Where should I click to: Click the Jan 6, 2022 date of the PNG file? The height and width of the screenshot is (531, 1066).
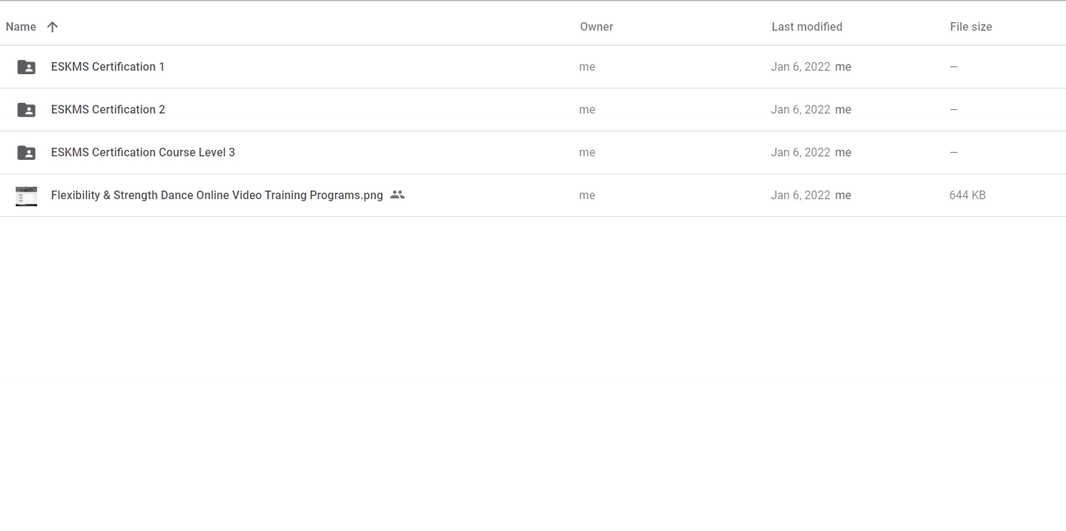click(800, 195)
